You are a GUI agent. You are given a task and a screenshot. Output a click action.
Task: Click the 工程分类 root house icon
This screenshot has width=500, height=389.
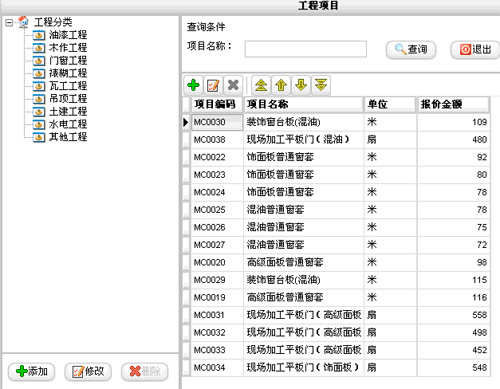point(23,22)
